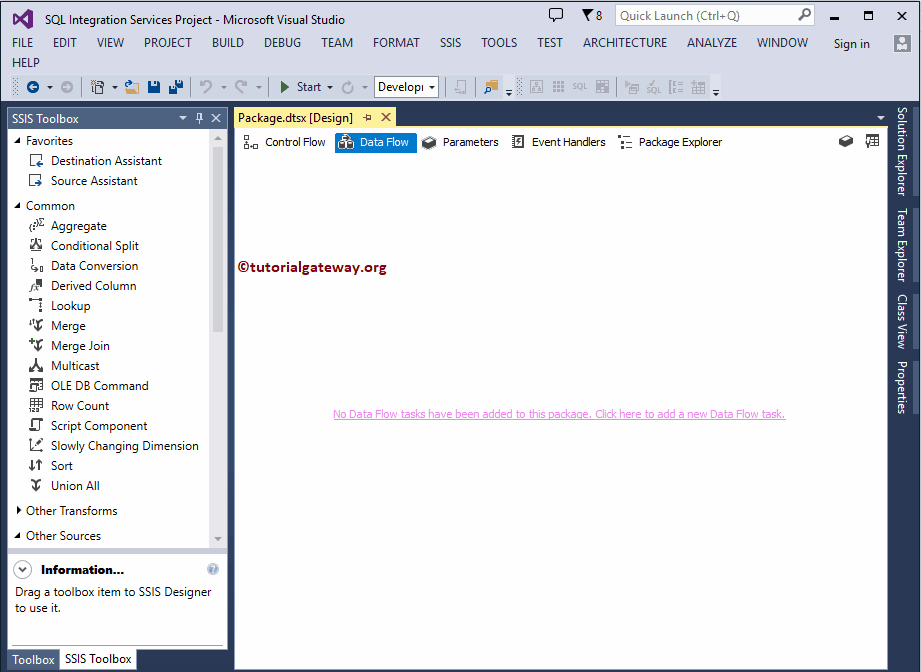Click the Sign in button

pos(851,43)
